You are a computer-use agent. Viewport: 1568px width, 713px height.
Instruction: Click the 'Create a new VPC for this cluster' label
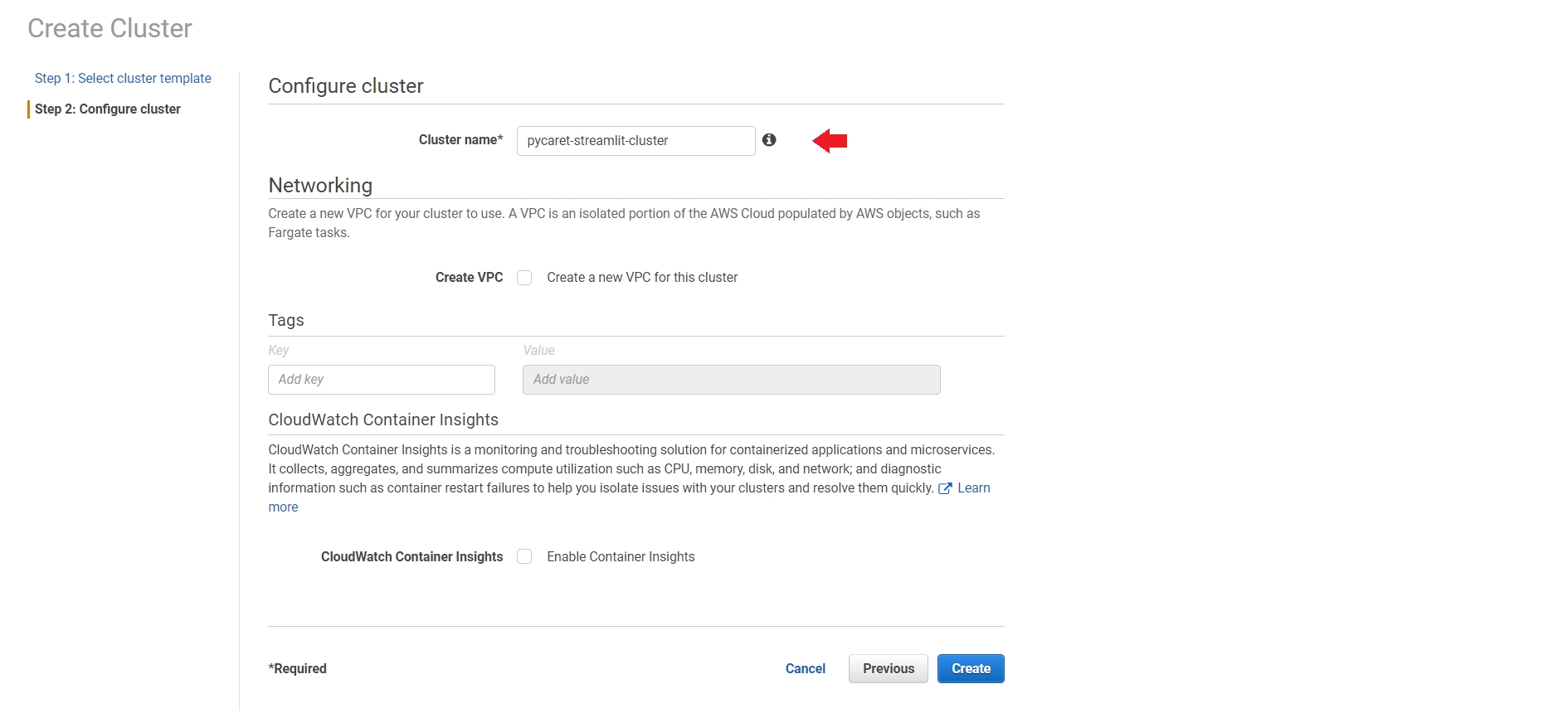pos(641,278)
